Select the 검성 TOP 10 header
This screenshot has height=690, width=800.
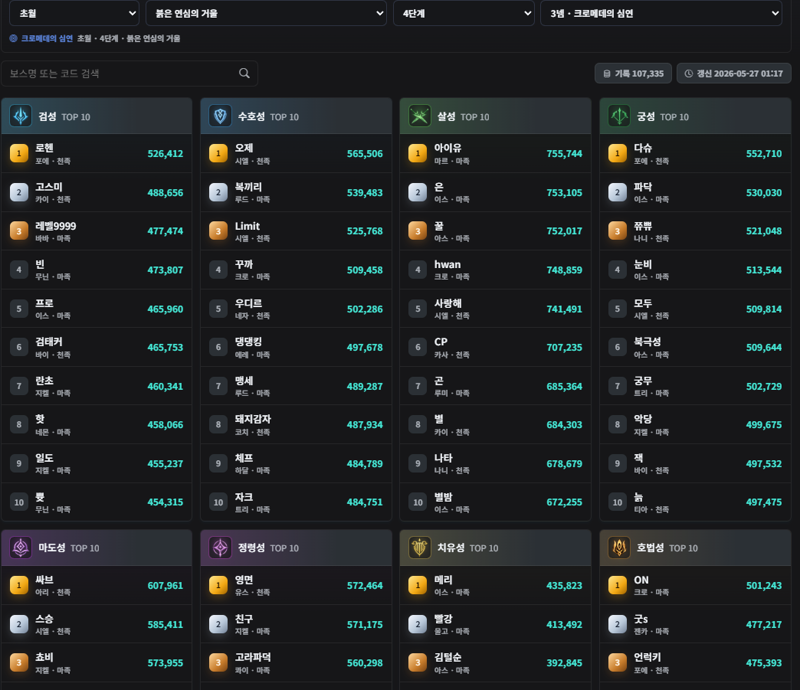click(96, 116)
